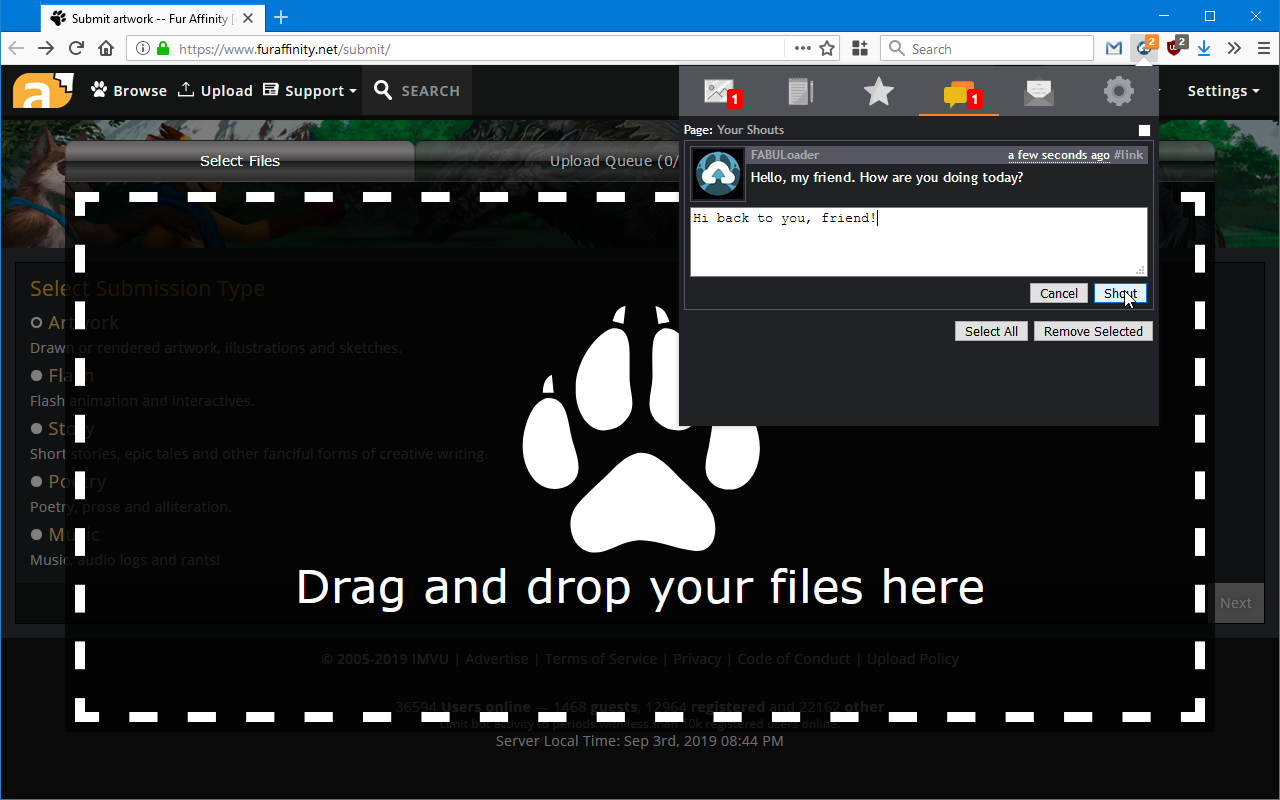The height and width of the screenshot is (800, 1280).
Task: Click the Firefox Search box
Action: (987, 48)
